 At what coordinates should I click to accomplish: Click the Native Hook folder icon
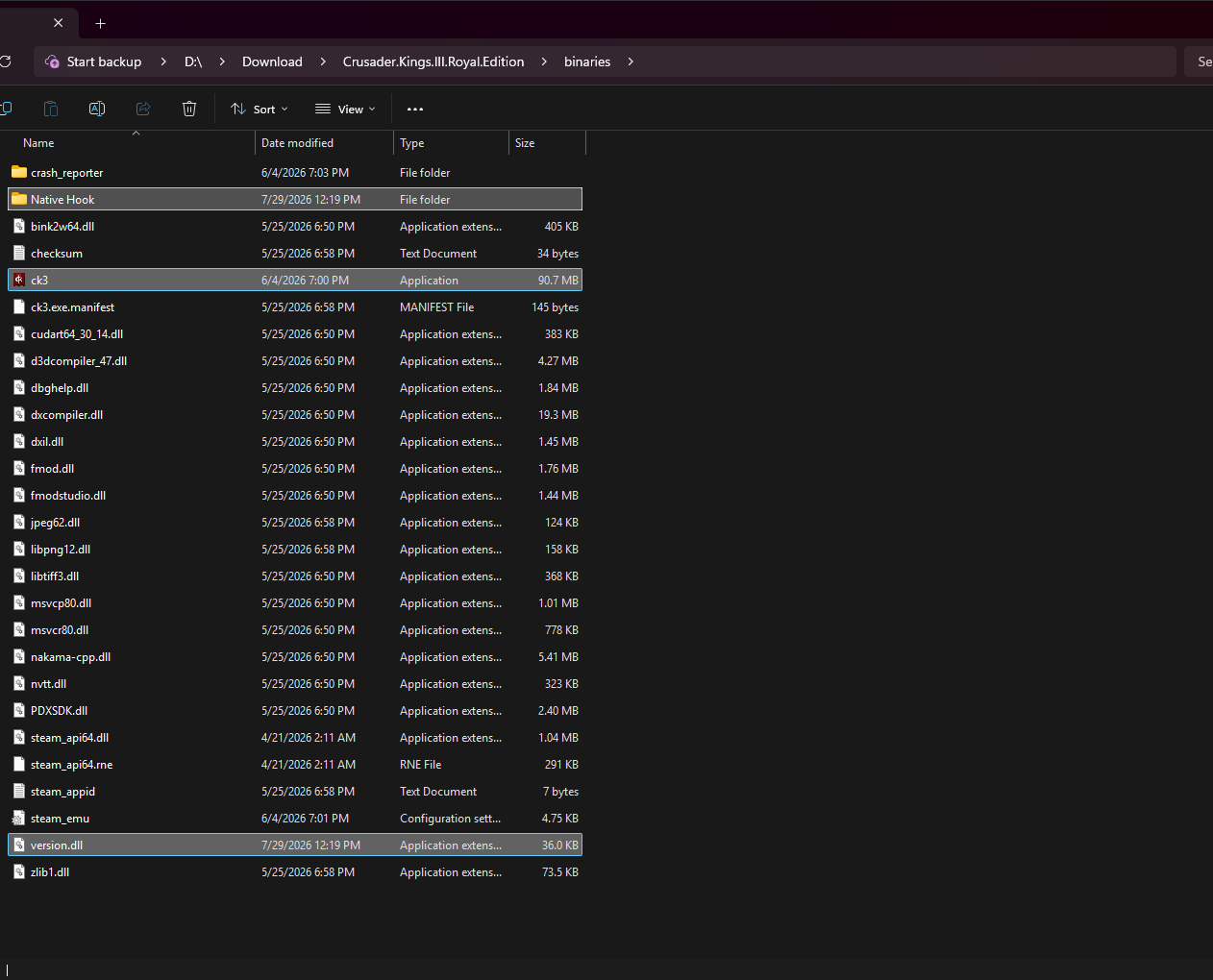tap(19, 200)
